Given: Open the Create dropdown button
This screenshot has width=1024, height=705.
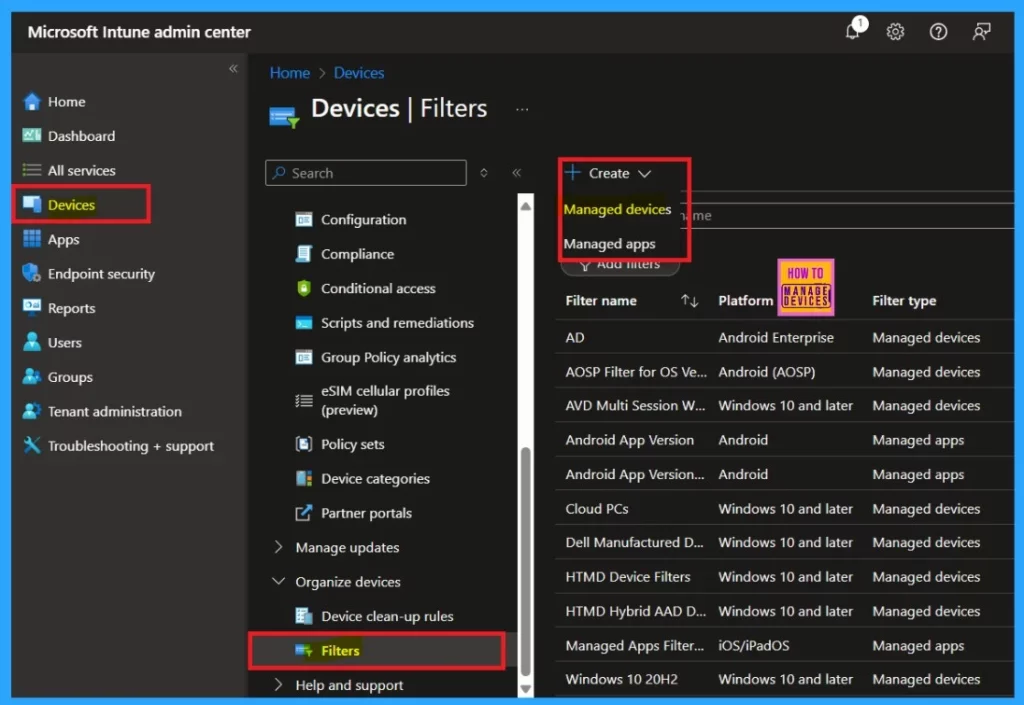Looking at the screenshot, I should (x=608, y=173).
